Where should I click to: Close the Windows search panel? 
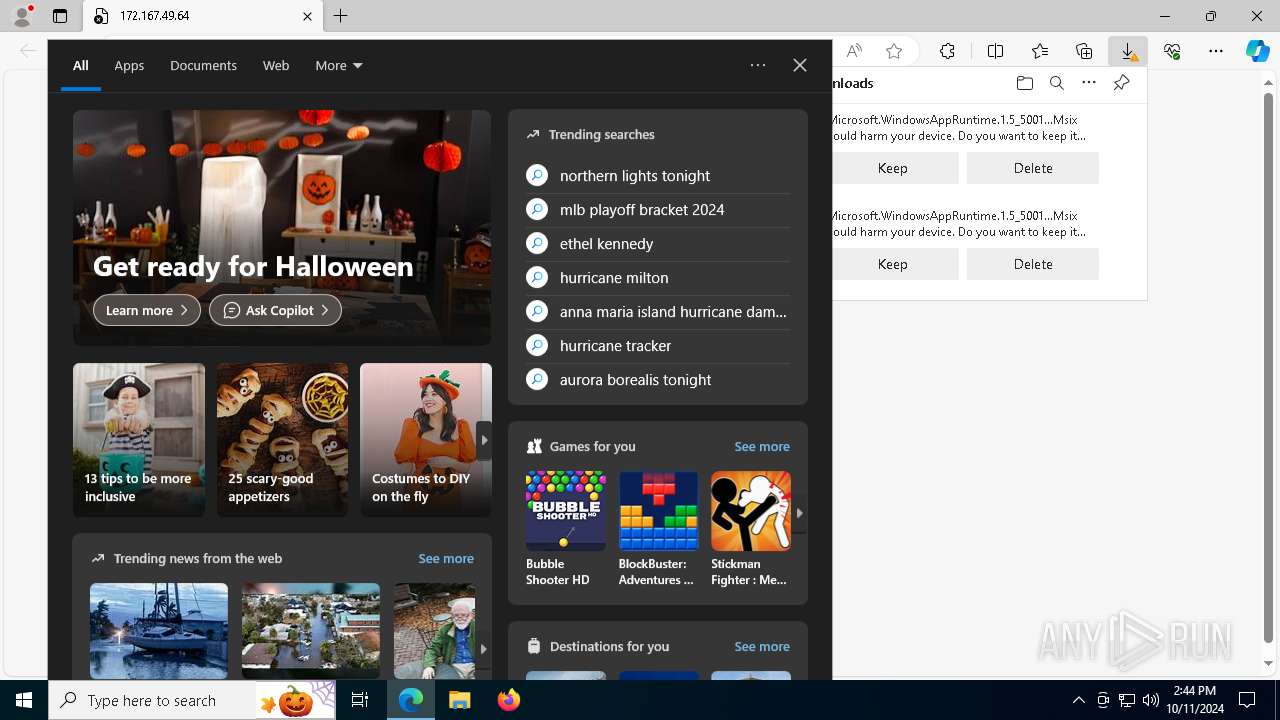[x=800, y=65]
